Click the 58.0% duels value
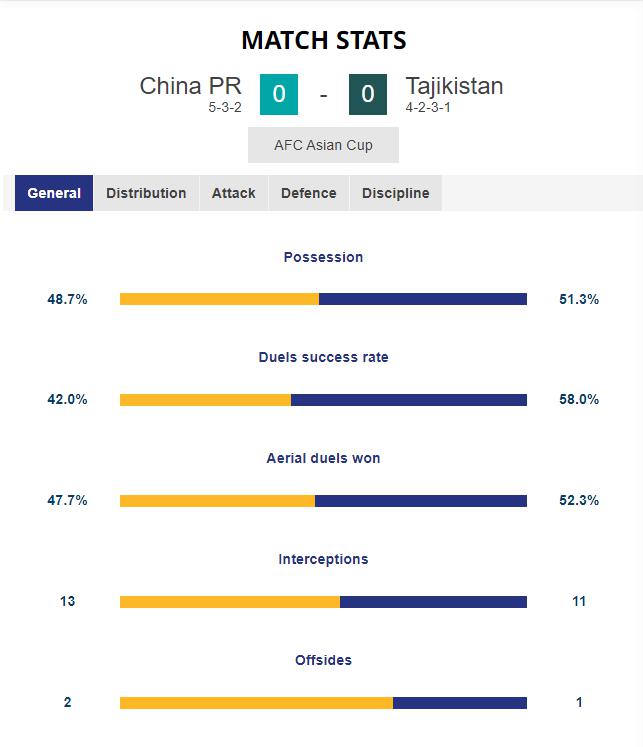 pos(579,399)
